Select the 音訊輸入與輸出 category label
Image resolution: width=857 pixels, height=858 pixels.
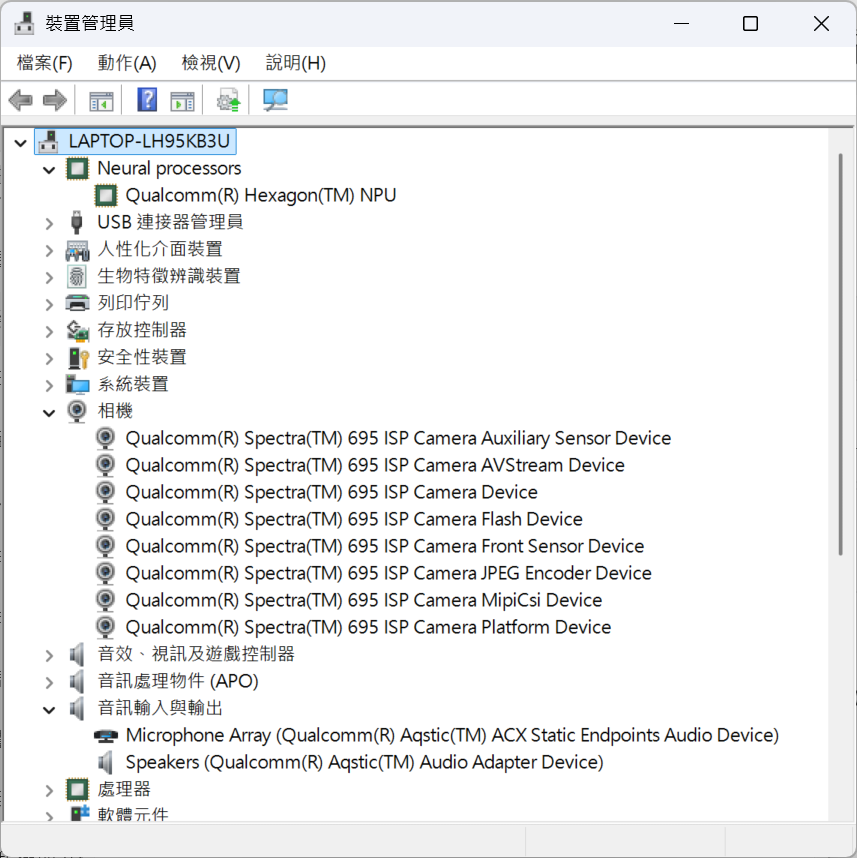click(160, 708)
